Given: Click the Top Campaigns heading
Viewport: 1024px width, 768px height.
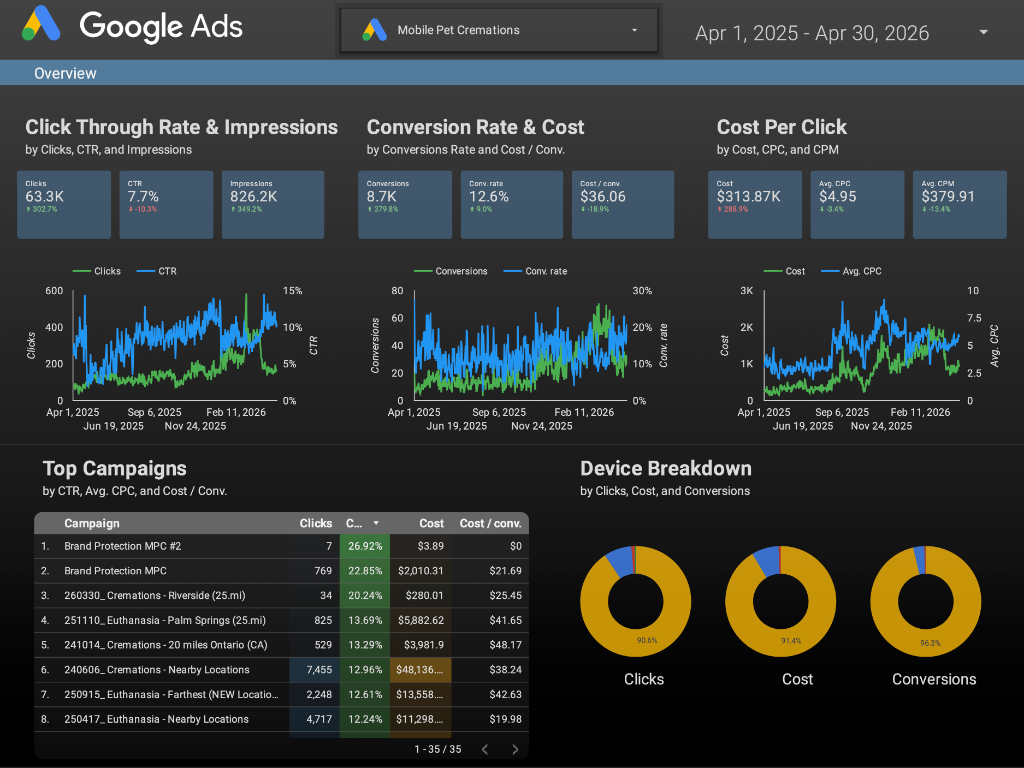Looking at the screenshot, I should [x=114, y=468].
